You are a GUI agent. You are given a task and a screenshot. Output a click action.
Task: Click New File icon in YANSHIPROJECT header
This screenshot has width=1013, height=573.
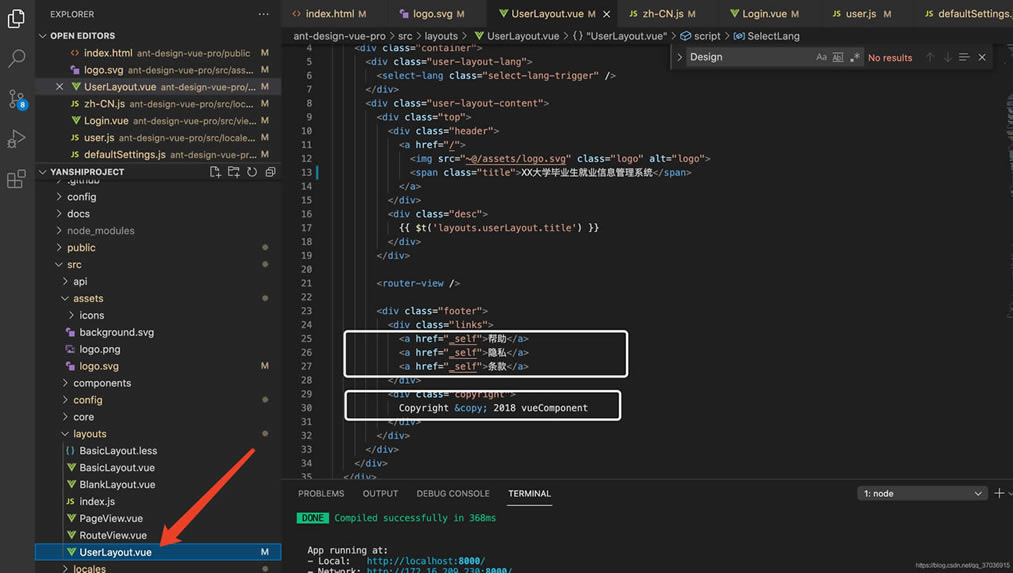tap(215, 172)
